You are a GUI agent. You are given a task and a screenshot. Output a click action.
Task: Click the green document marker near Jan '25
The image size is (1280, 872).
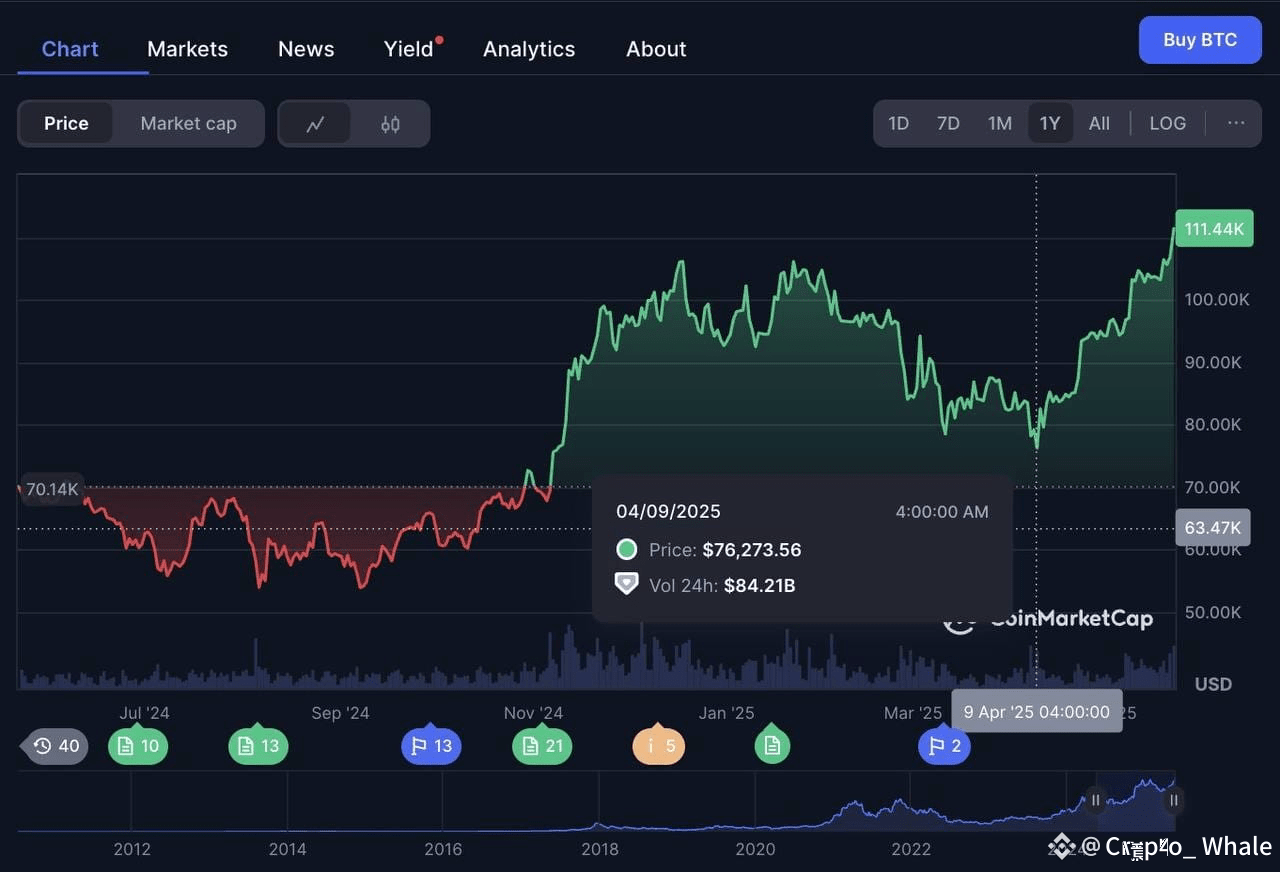pyautogui.click(x=772, y=746)
